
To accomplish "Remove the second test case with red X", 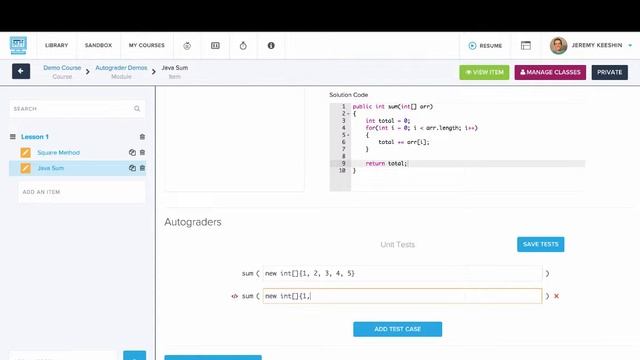I will 556,296.
